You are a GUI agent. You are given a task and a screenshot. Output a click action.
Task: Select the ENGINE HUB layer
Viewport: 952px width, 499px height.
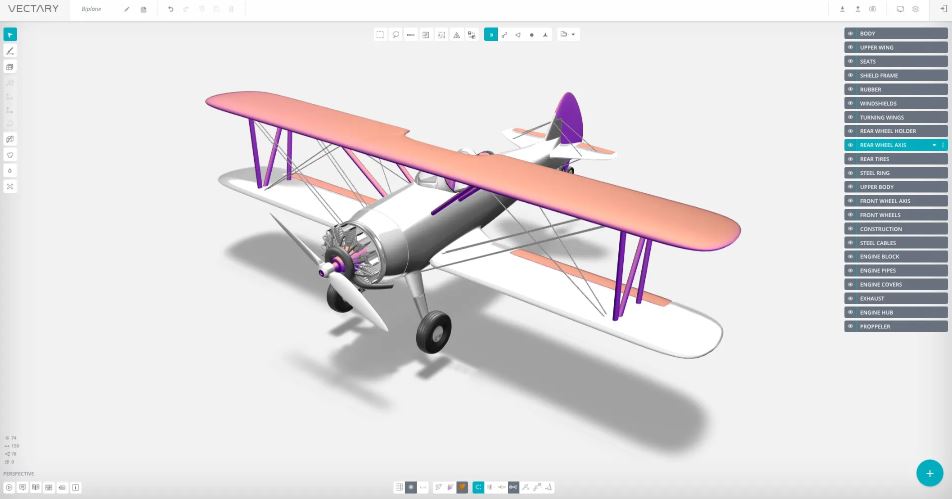[896, 313]
